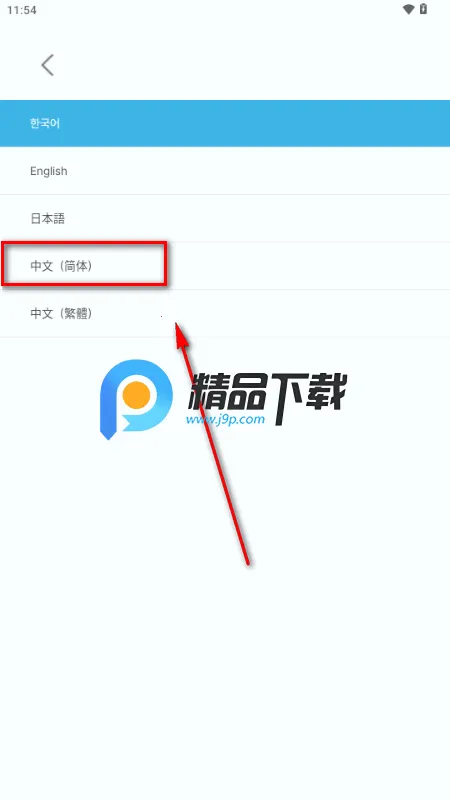Click the orange circle inside the logo
The width and height of the screenshot is (450, 800).
pos(136,394)
